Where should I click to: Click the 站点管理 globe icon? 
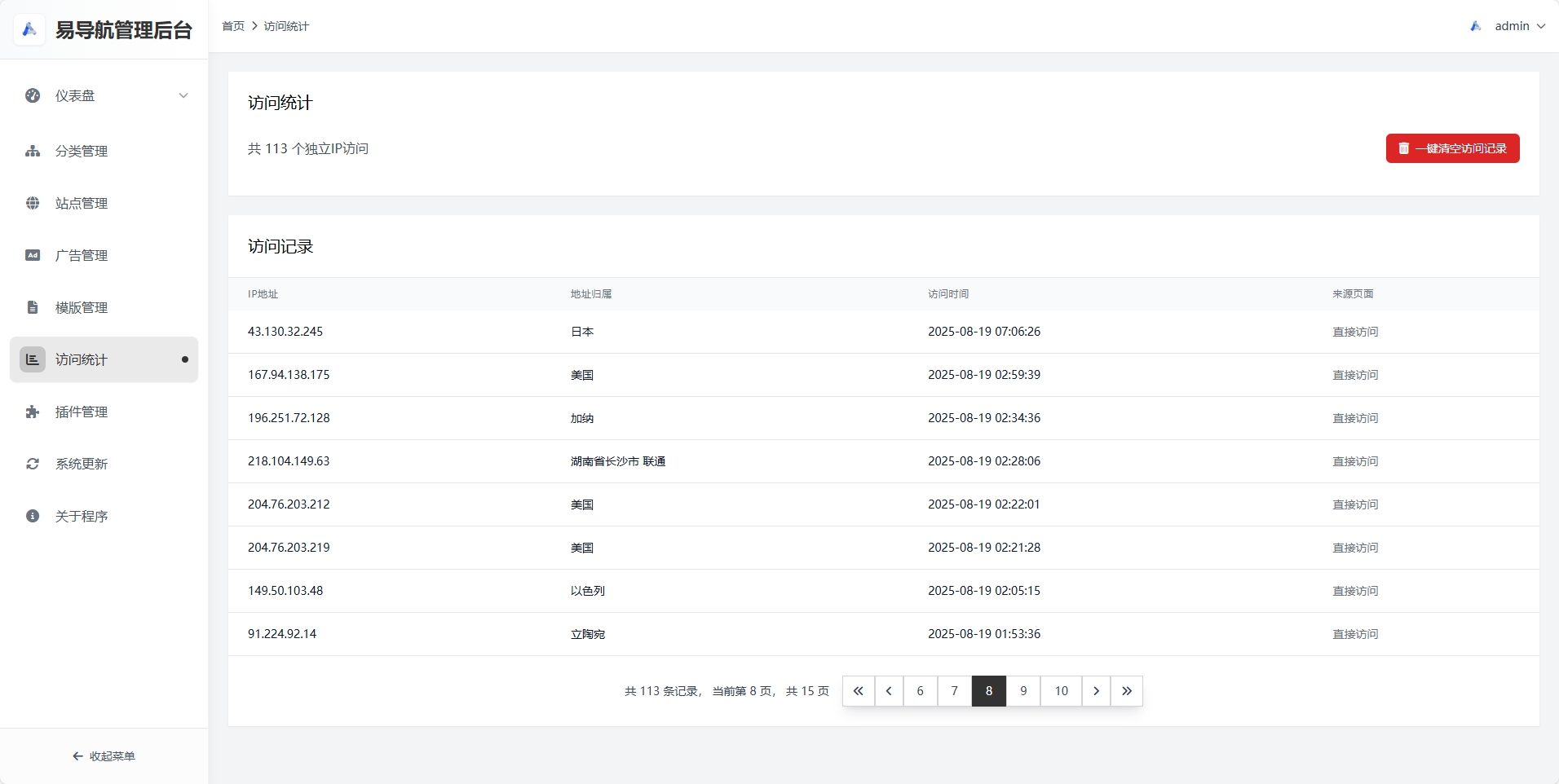click(x=32, y=203)
